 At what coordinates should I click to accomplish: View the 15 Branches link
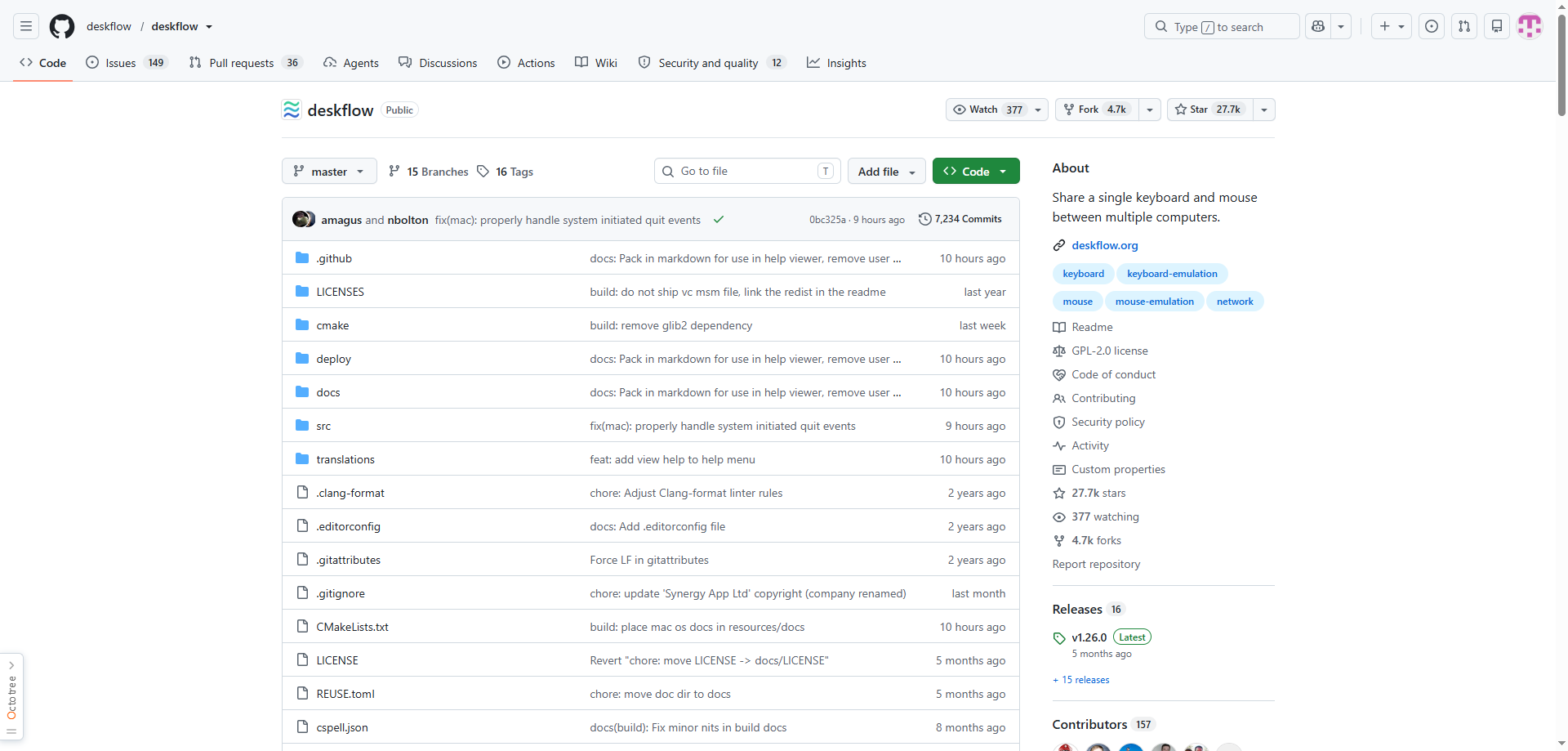click(429, 172)
